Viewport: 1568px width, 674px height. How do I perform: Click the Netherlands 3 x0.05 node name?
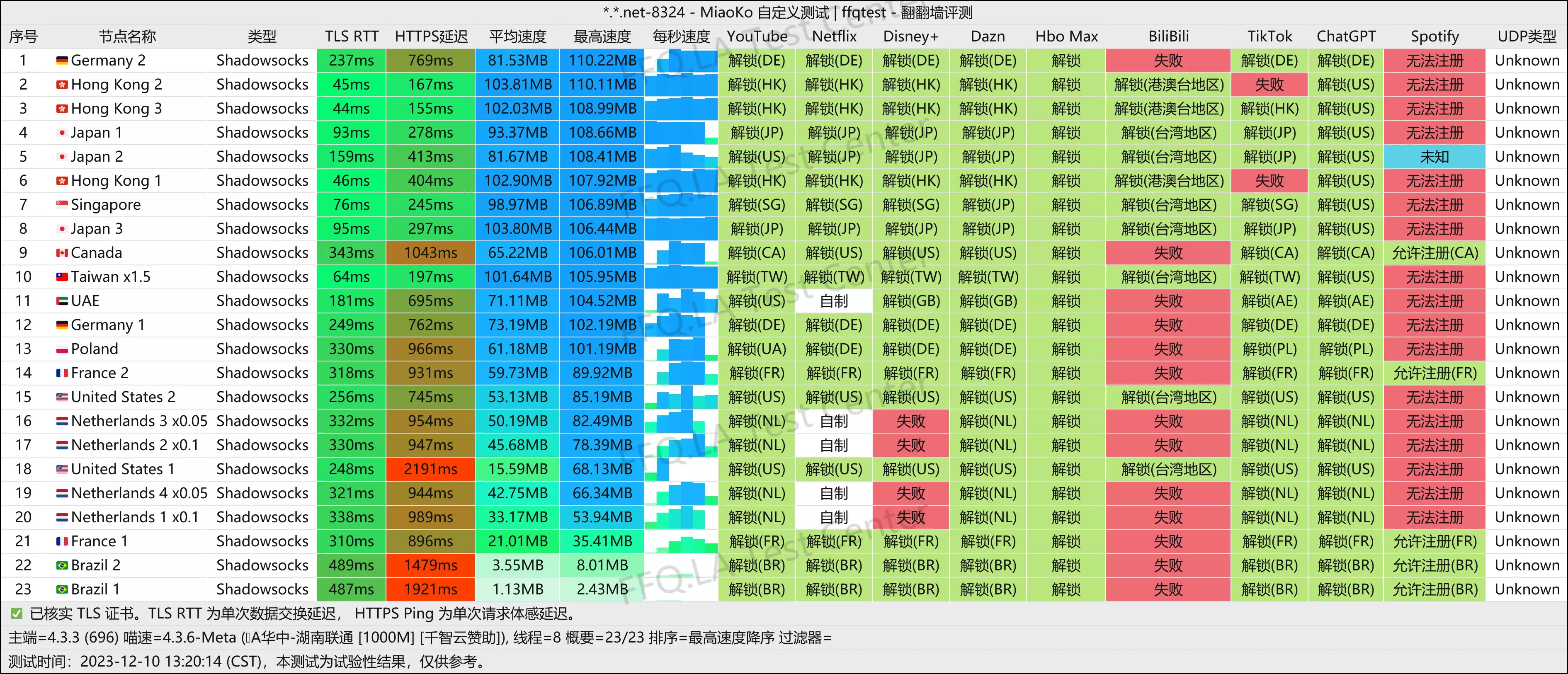pyautogui.click(x=139, y=421)
